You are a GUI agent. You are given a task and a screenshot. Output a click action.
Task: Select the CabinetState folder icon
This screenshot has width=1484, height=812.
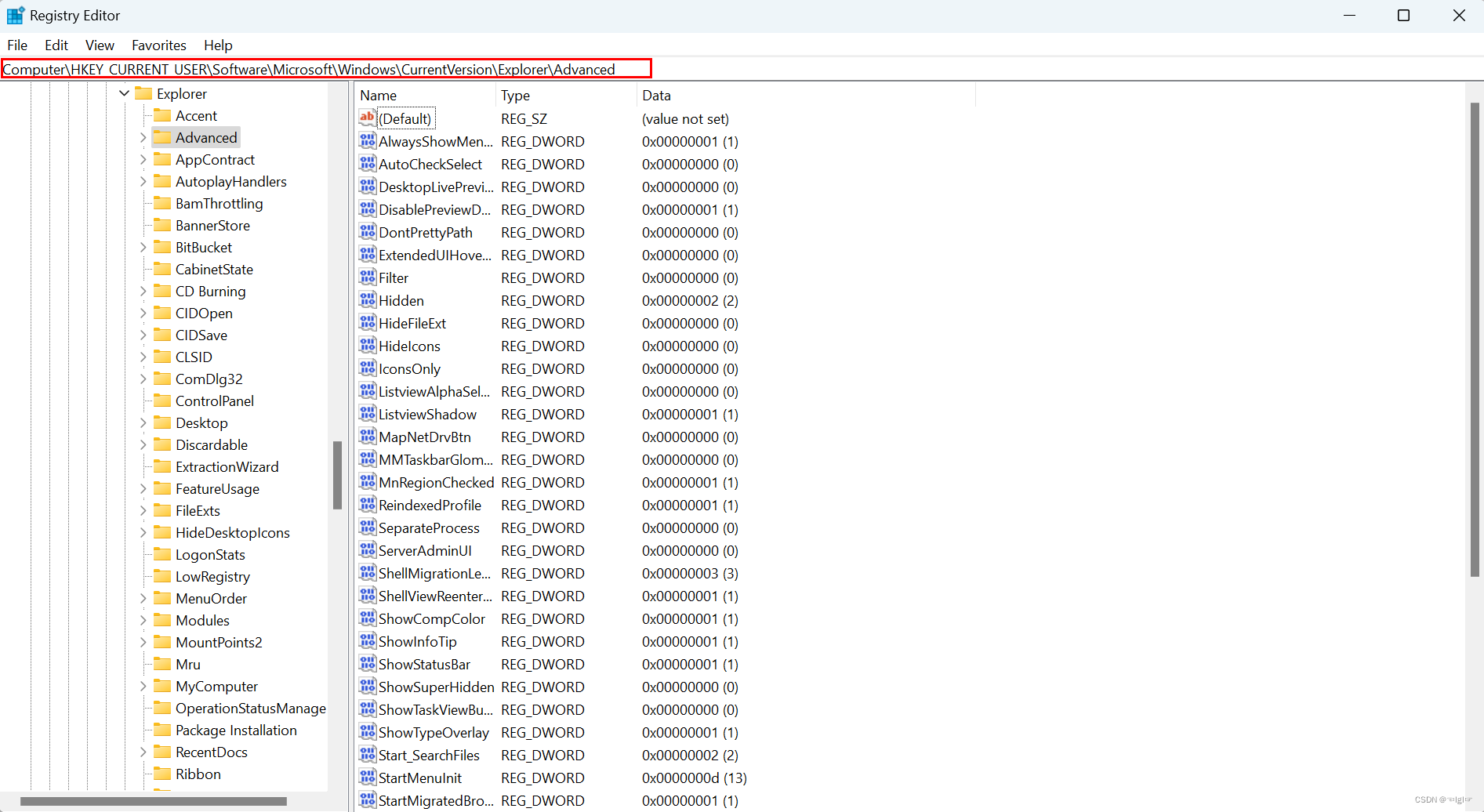162,269
